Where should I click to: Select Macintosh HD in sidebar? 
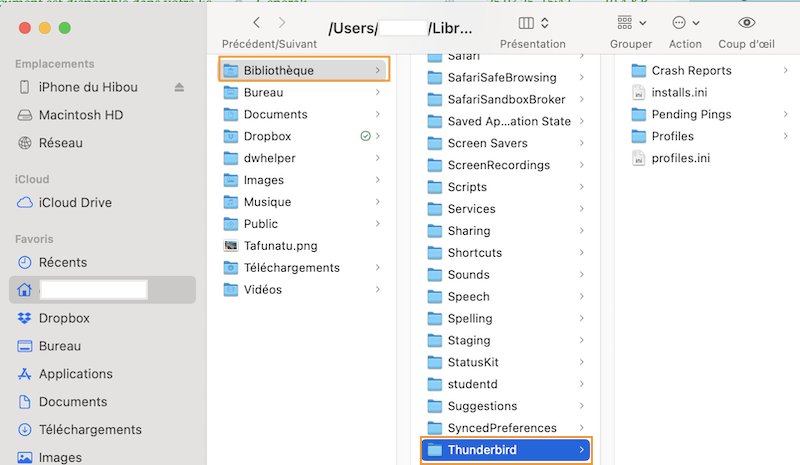click(80, 115)
